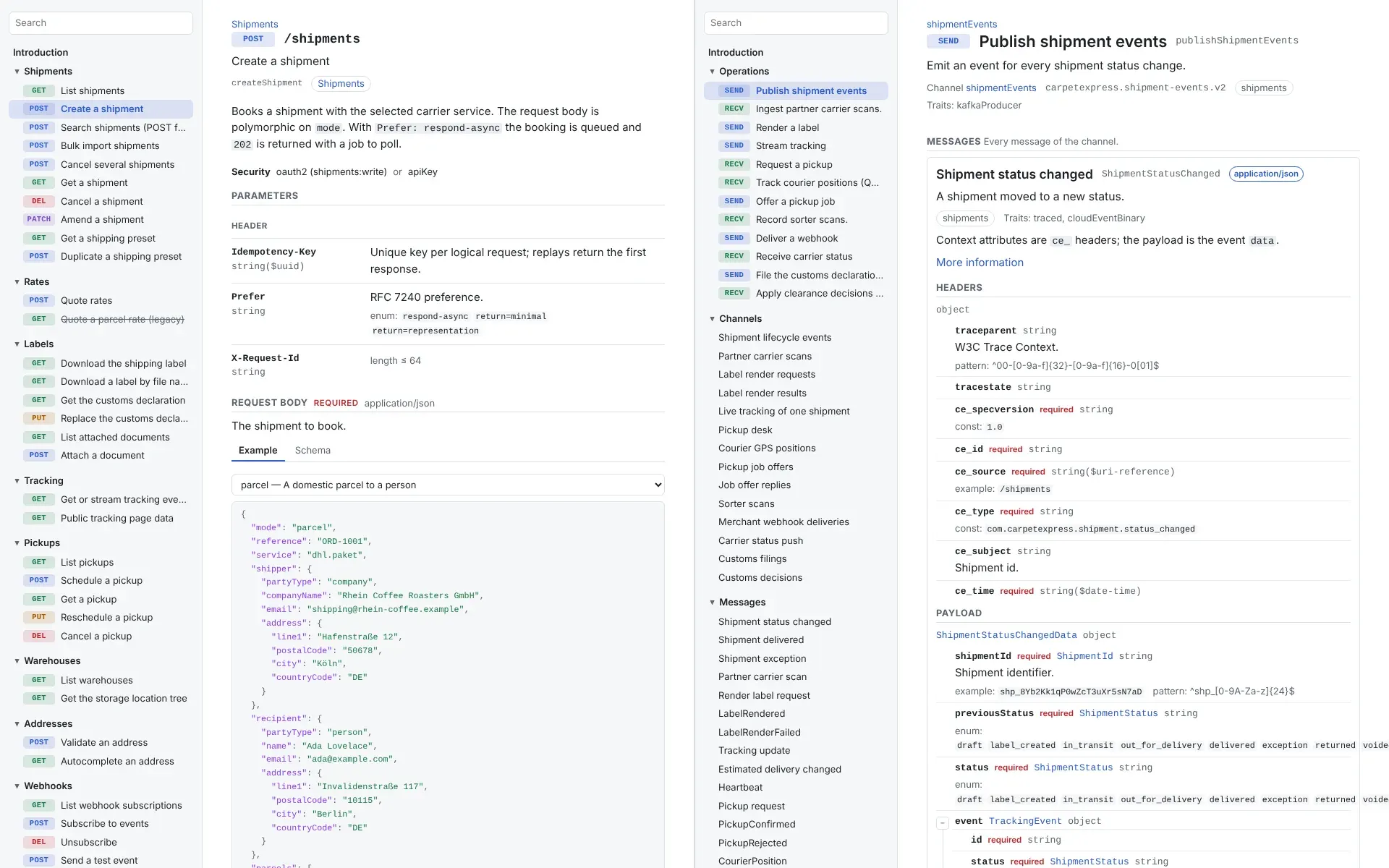Open Cancel a shipment DEL operation
This screenshot has height=868, width=1389.
click(x=101, y=201)
